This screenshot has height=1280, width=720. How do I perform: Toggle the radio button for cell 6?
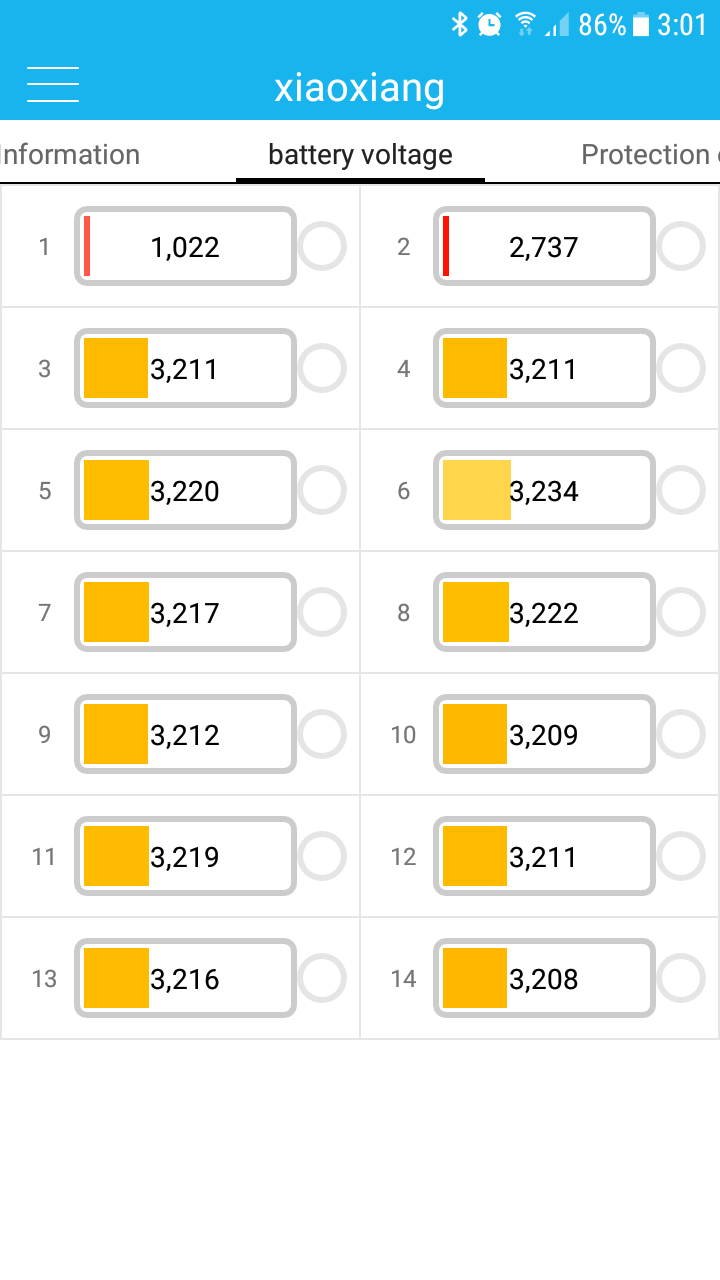click(681, 490)
